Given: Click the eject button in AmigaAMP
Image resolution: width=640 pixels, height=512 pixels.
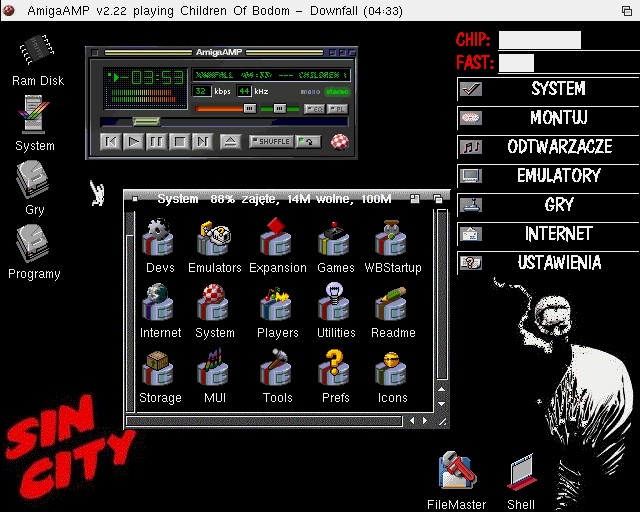Looking at the screenshot, I should 230,142.
